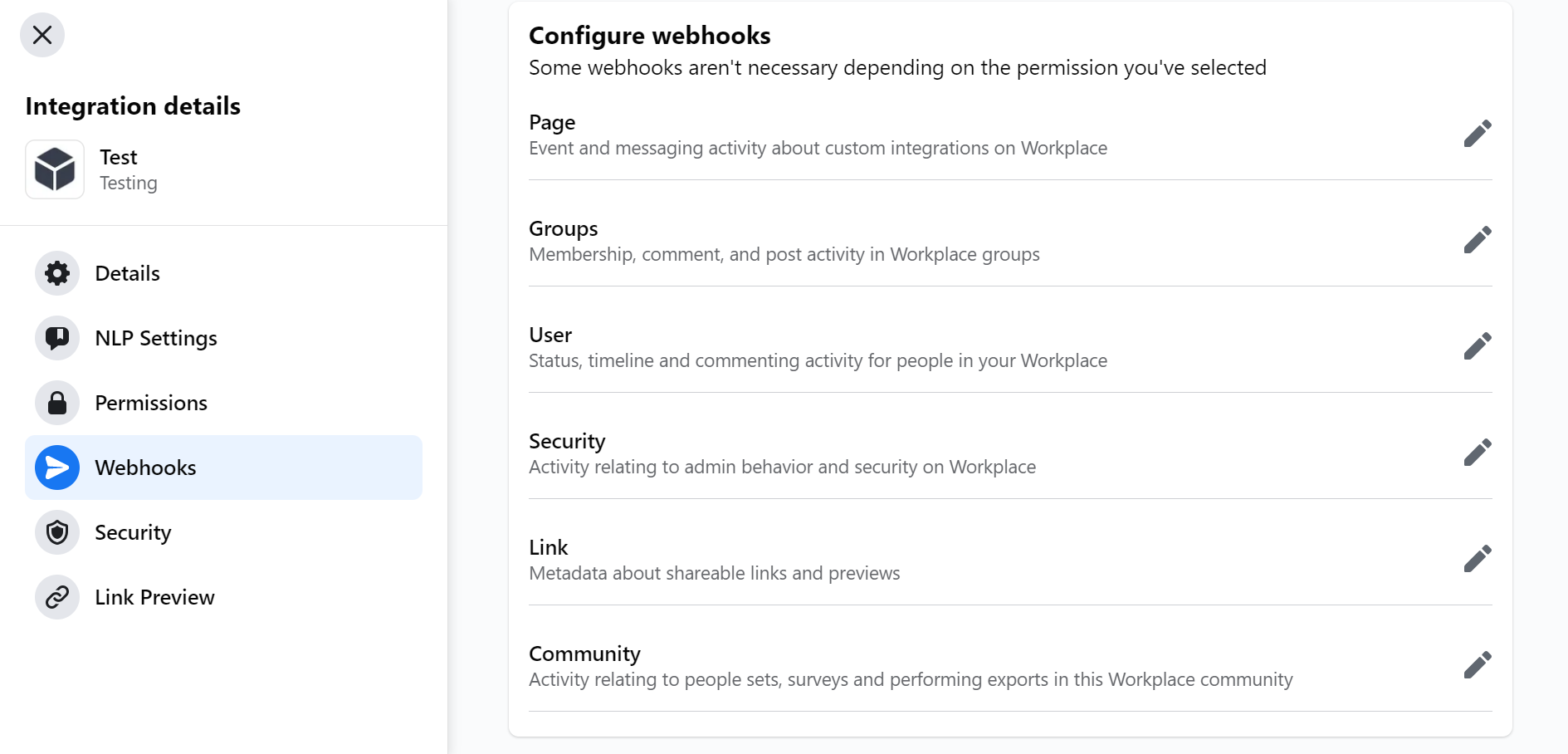Click the NLP Settings speech bubble icon
The image size is (1568, 754).
pos(57,338)
